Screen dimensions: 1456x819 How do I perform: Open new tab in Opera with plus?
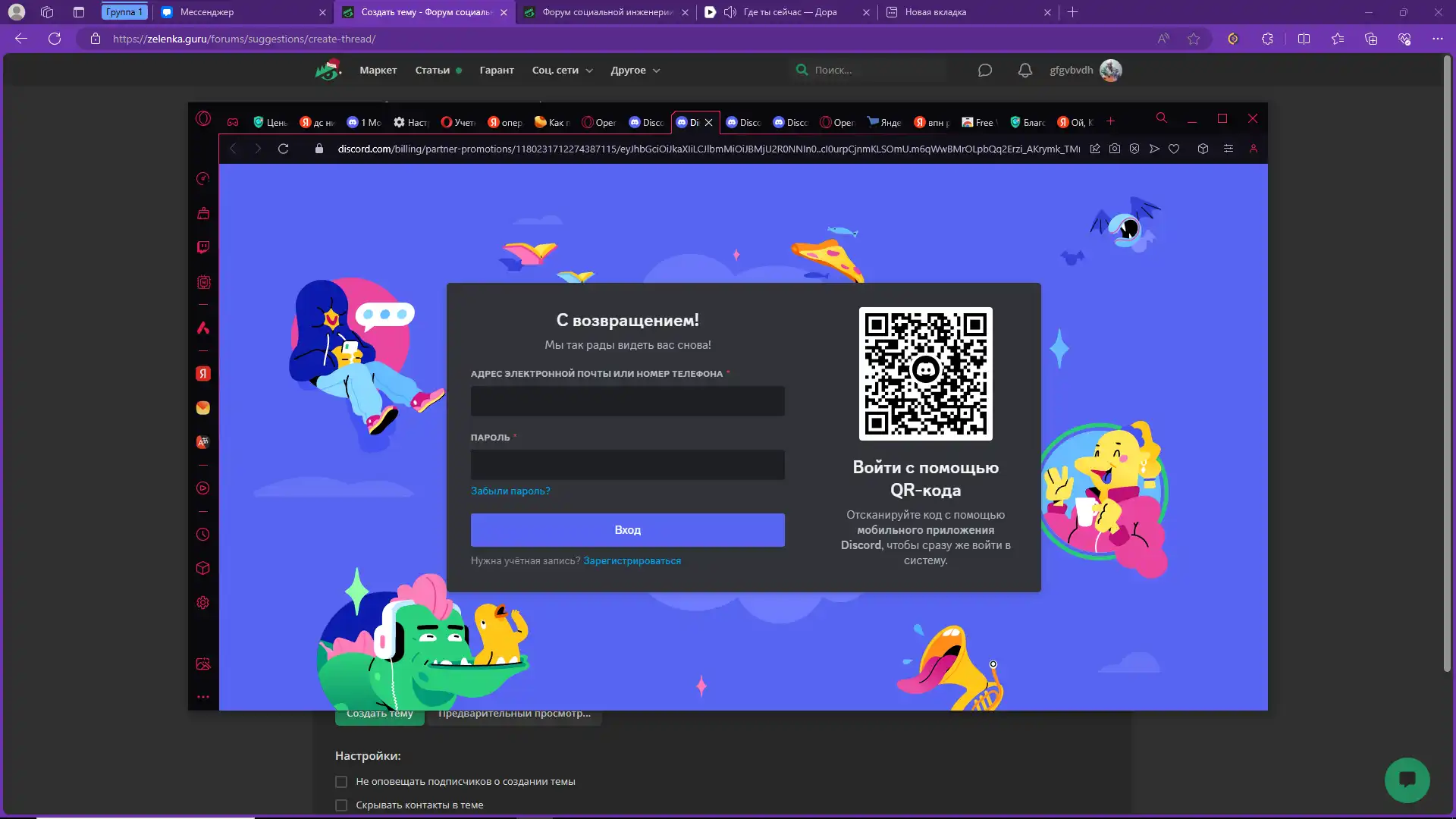[x=1110, y=121]
